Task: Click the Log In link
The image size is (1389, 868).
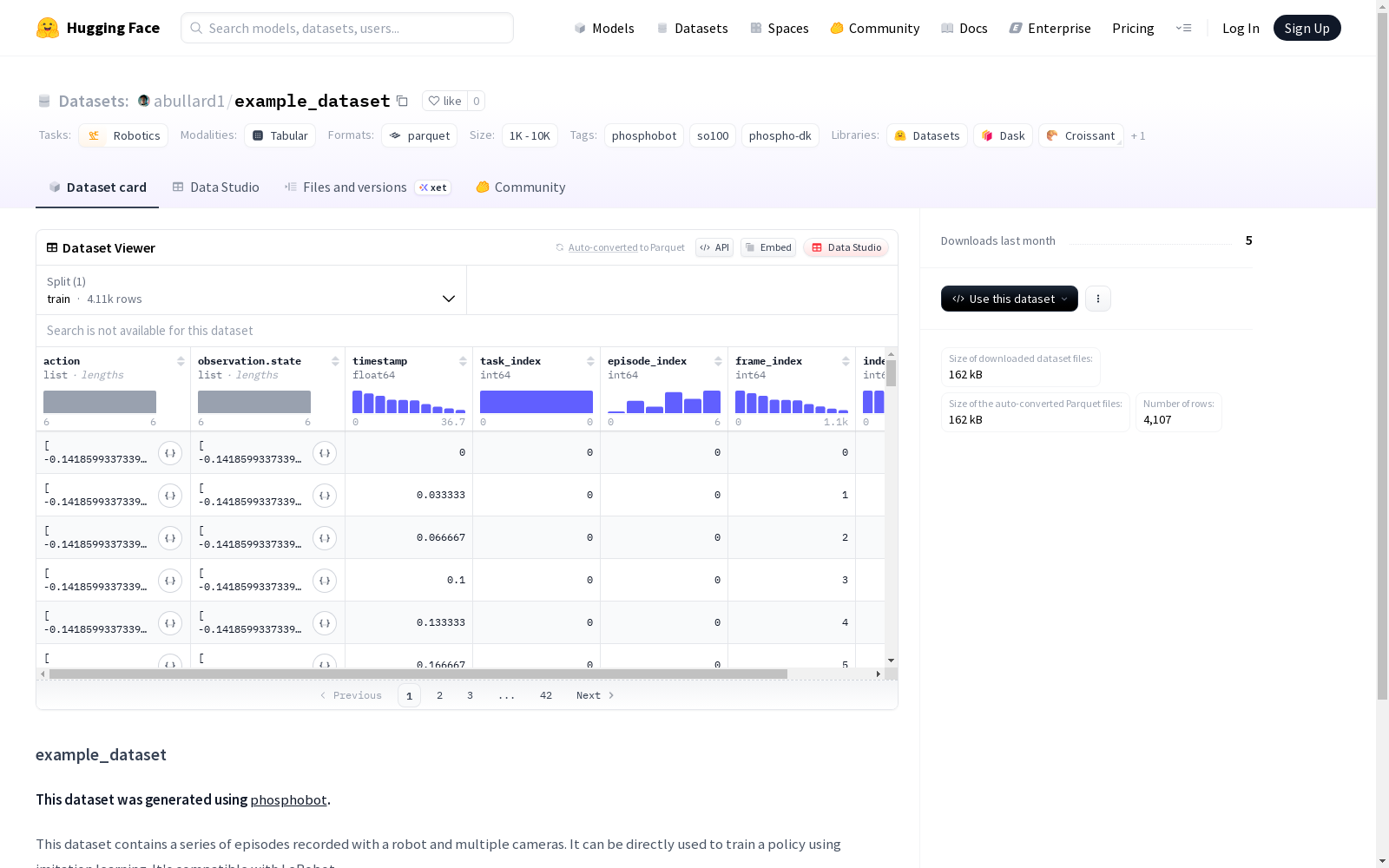Action: [1241, 29]
